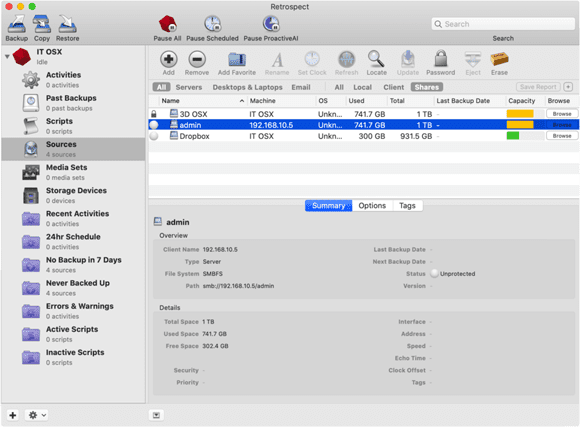Screen dimensions: 580x427
Task: Open Media Sets in the sidebar
Action: point(73,172)
